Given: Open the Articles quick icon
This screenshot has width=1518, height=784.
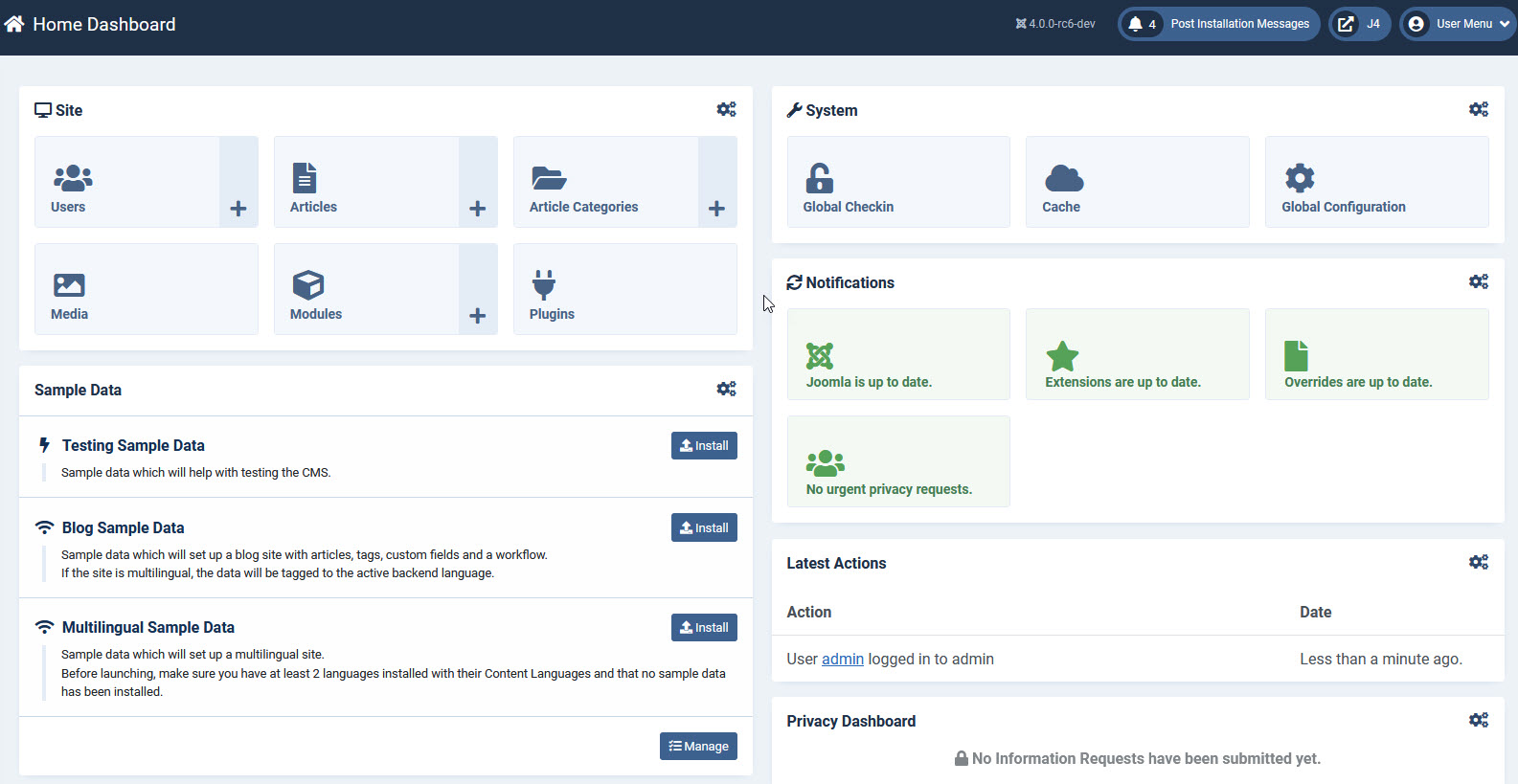Looking at the screenshot, I should [x=367, y=182].
